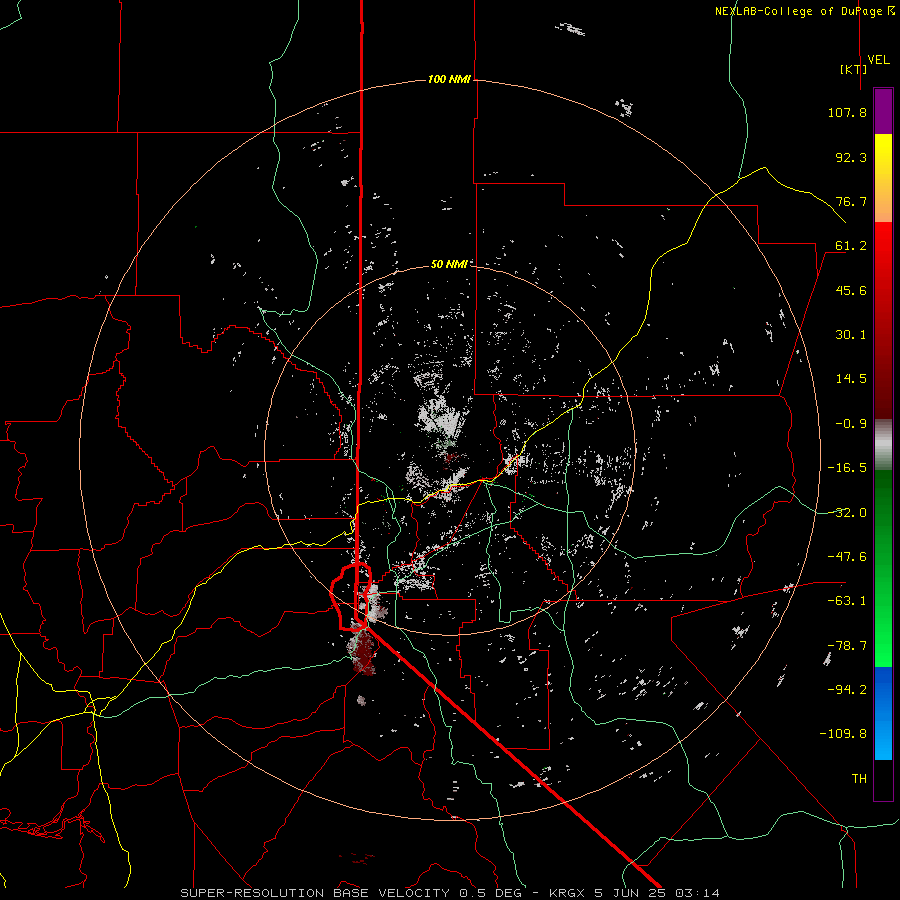The image size is (900, 900).
Task: Pick the yellow-orange segment of velocity colorbar
Action: 883,178
